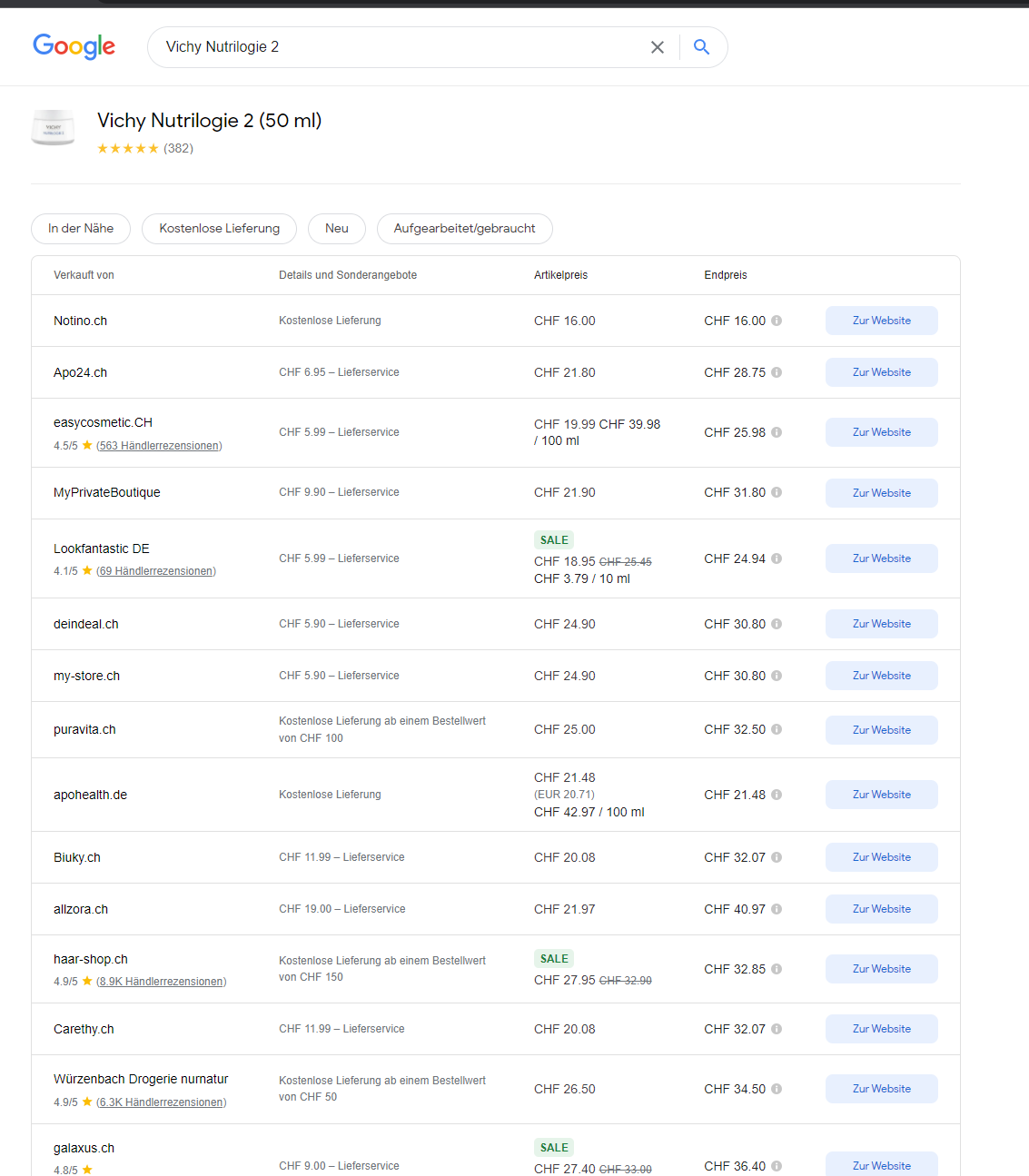The height and width of the screenshot is (1176, 1029).
Task: Open easycosmetic.CH 563 Händlerrezensionen link
Action: click(x=159, y=446)
